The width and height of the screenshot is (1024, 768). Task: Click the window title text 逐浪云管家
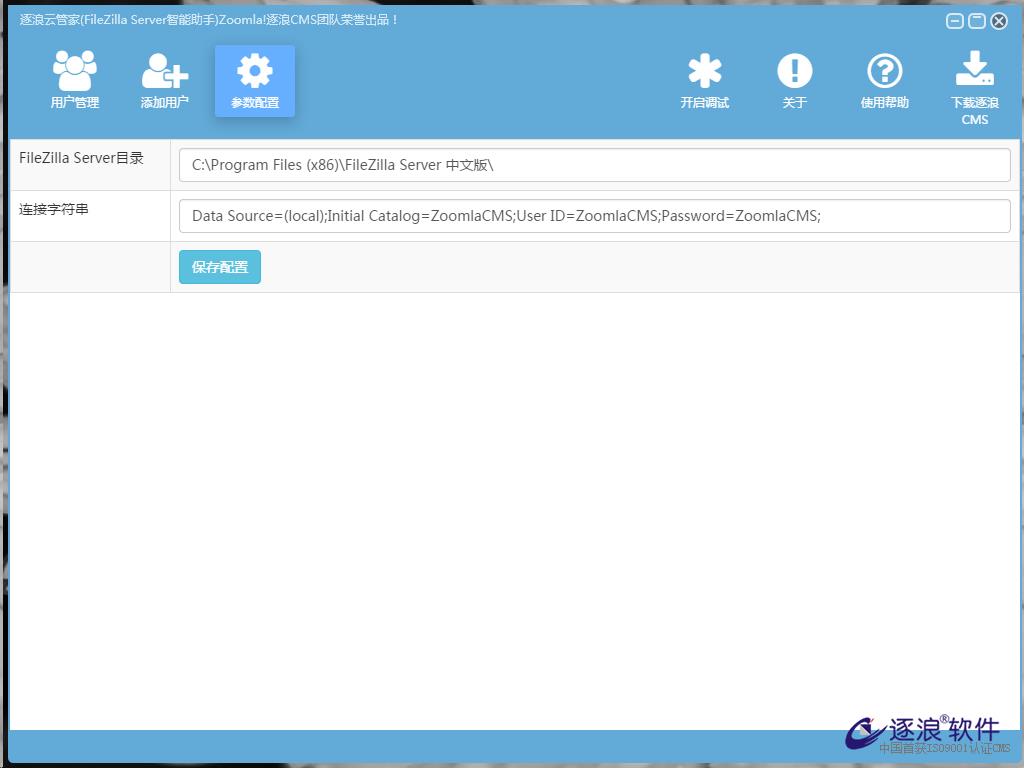click(208, 20)
